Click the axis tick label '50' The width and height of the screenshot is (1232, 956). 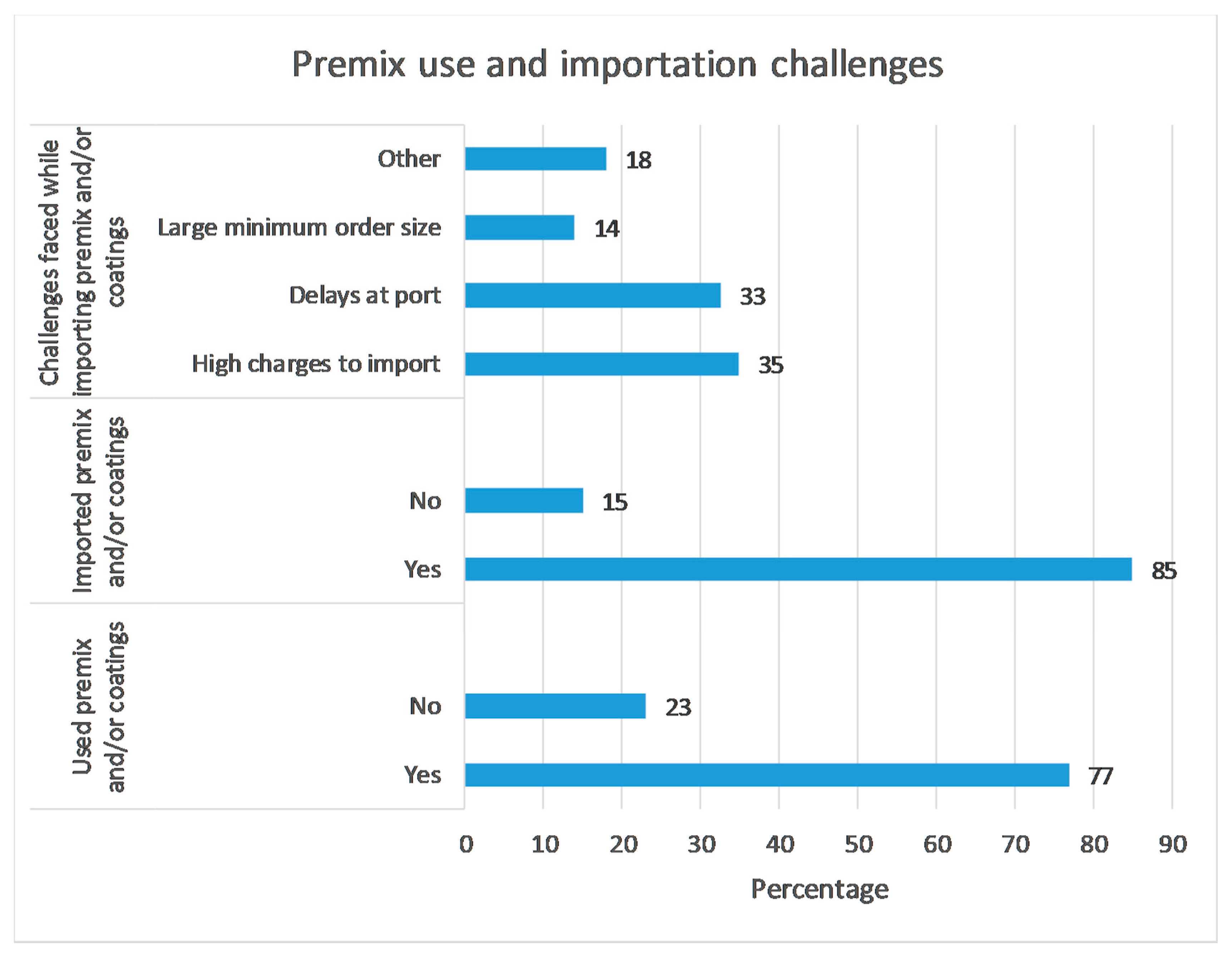(x=858, y=844)
